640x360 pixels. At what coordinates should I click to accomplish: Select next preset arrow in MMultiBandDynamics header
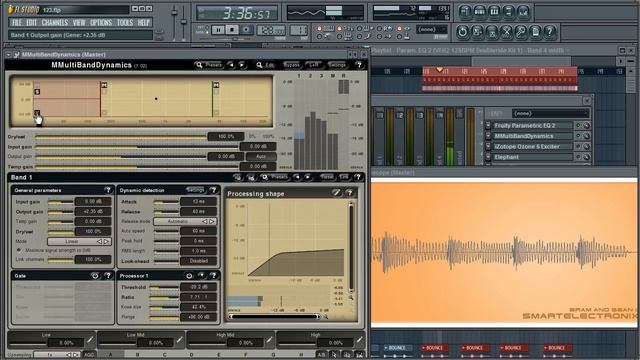242,65
